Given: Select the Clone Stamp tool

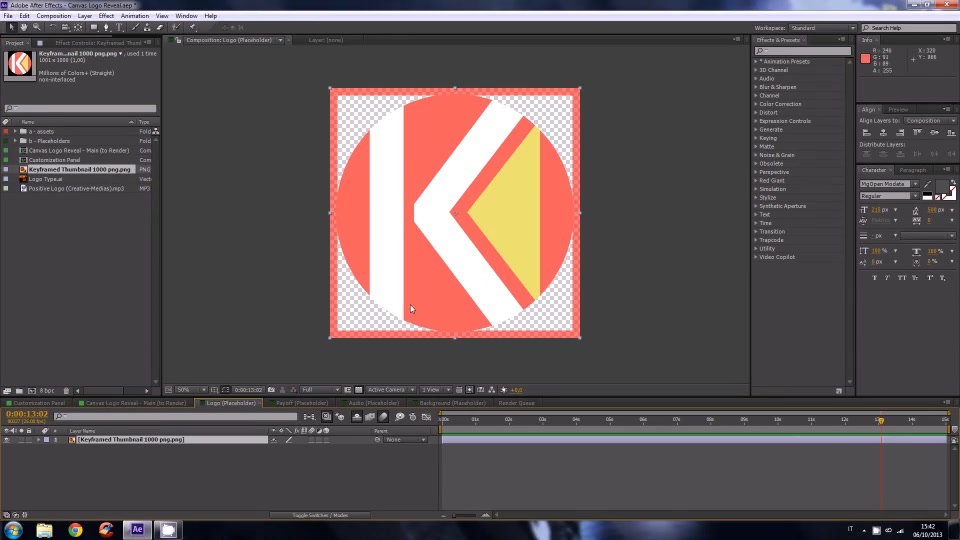Looking at the screenshot, I should [x=147, y=28].
